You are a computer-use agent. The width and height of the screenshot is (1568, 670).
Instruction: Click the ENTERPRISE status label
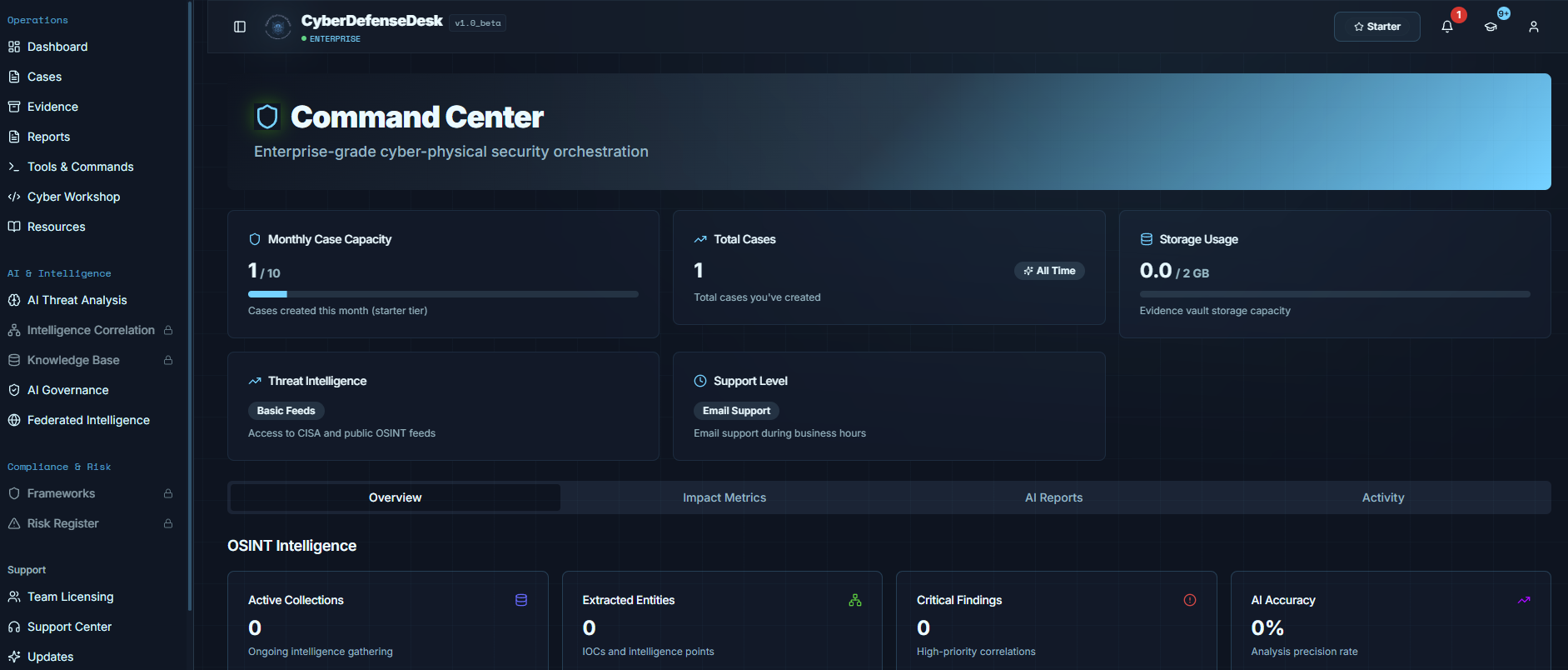[335, 39]
